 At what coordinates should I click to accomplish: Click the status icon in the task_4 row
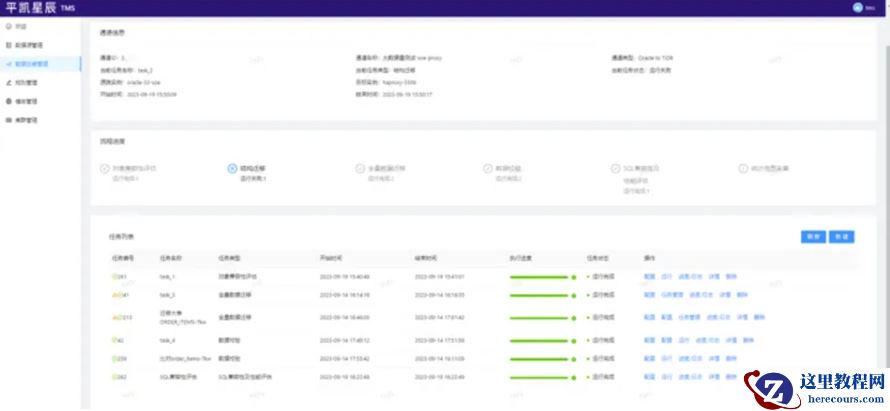115,341
